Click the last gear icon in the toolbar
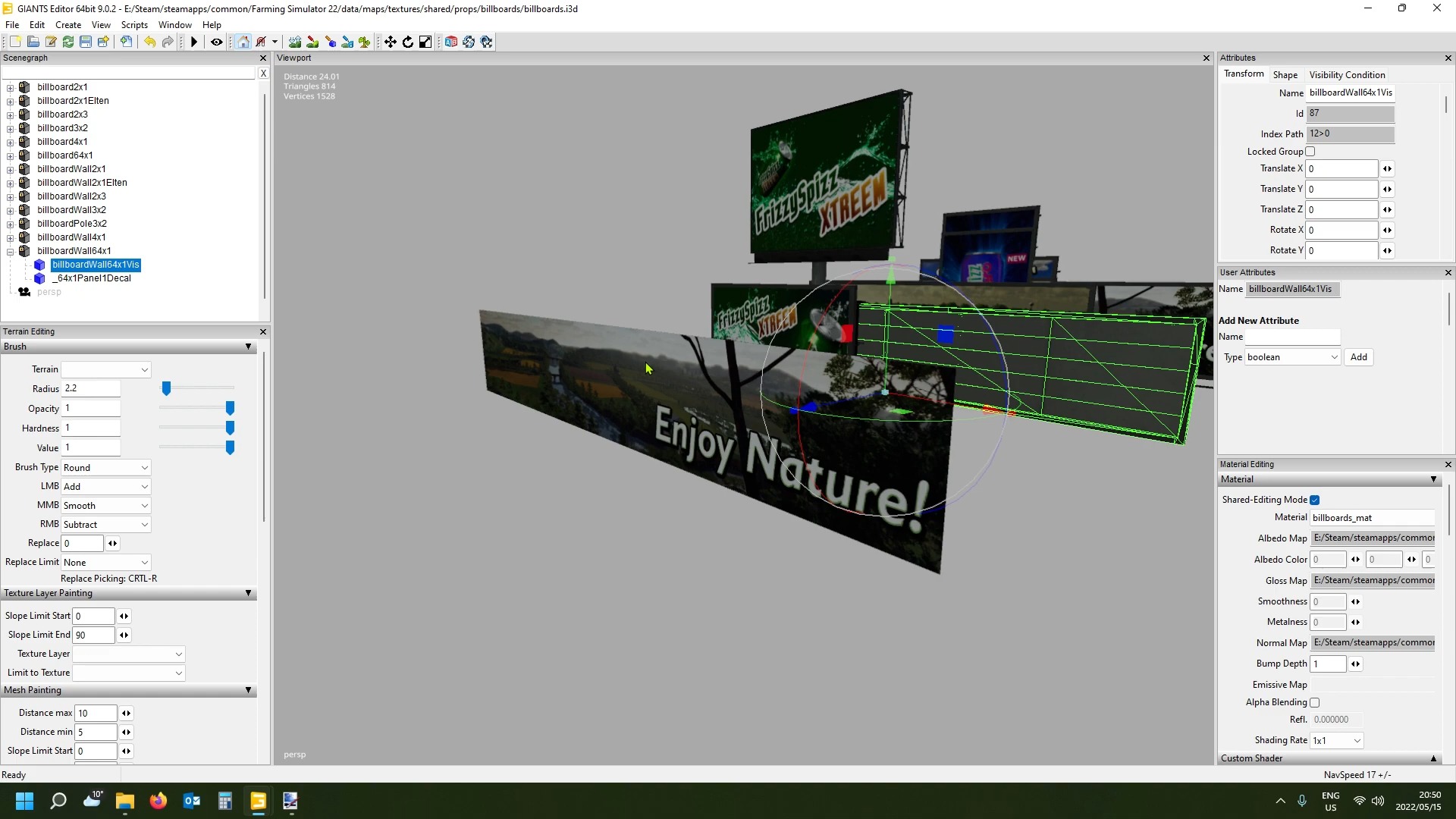 point(487,42)
